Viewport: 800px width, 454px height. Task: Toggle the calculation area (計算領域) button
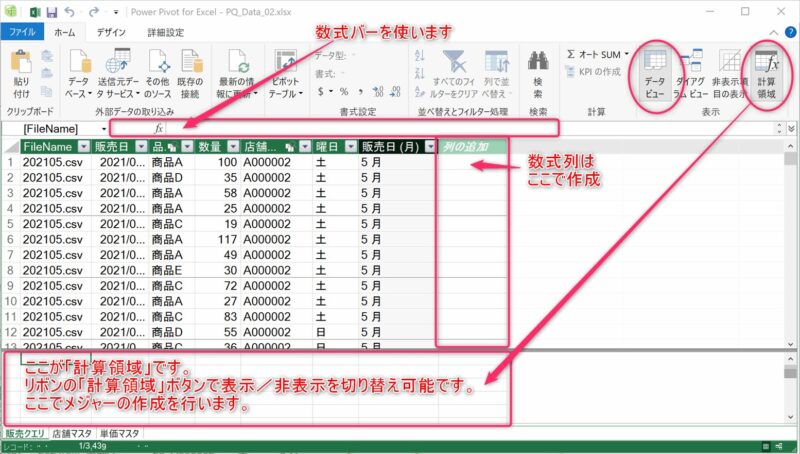(766, 74)
